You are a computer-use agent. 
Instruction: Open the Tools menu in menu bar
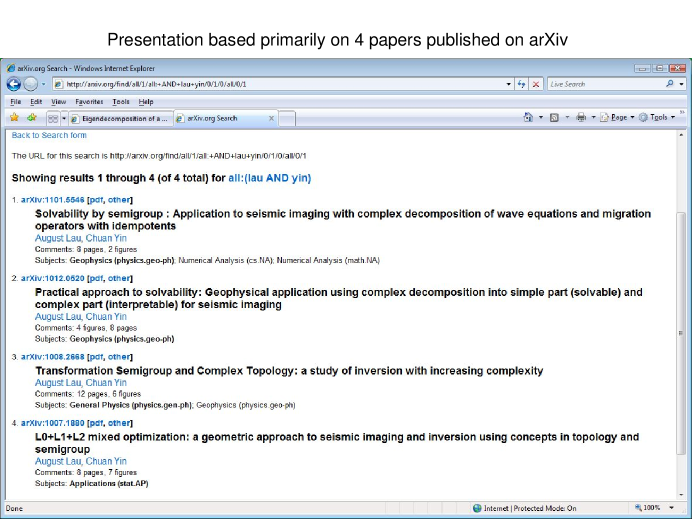pyautogui.click(x=120, y=102)
